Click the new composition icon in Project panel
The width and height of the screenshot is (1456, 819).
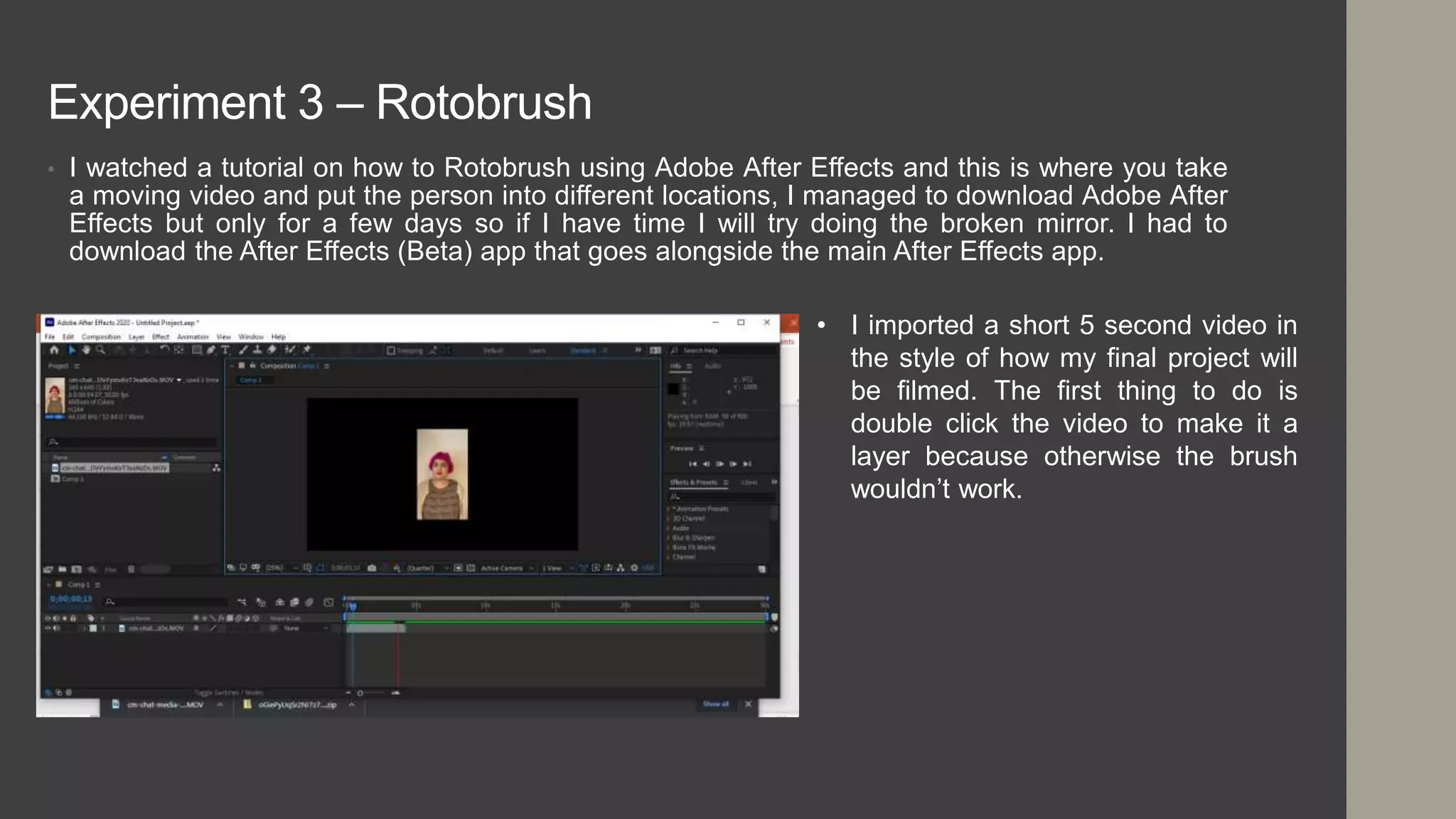pyautogui.click(x=76, y=569)
